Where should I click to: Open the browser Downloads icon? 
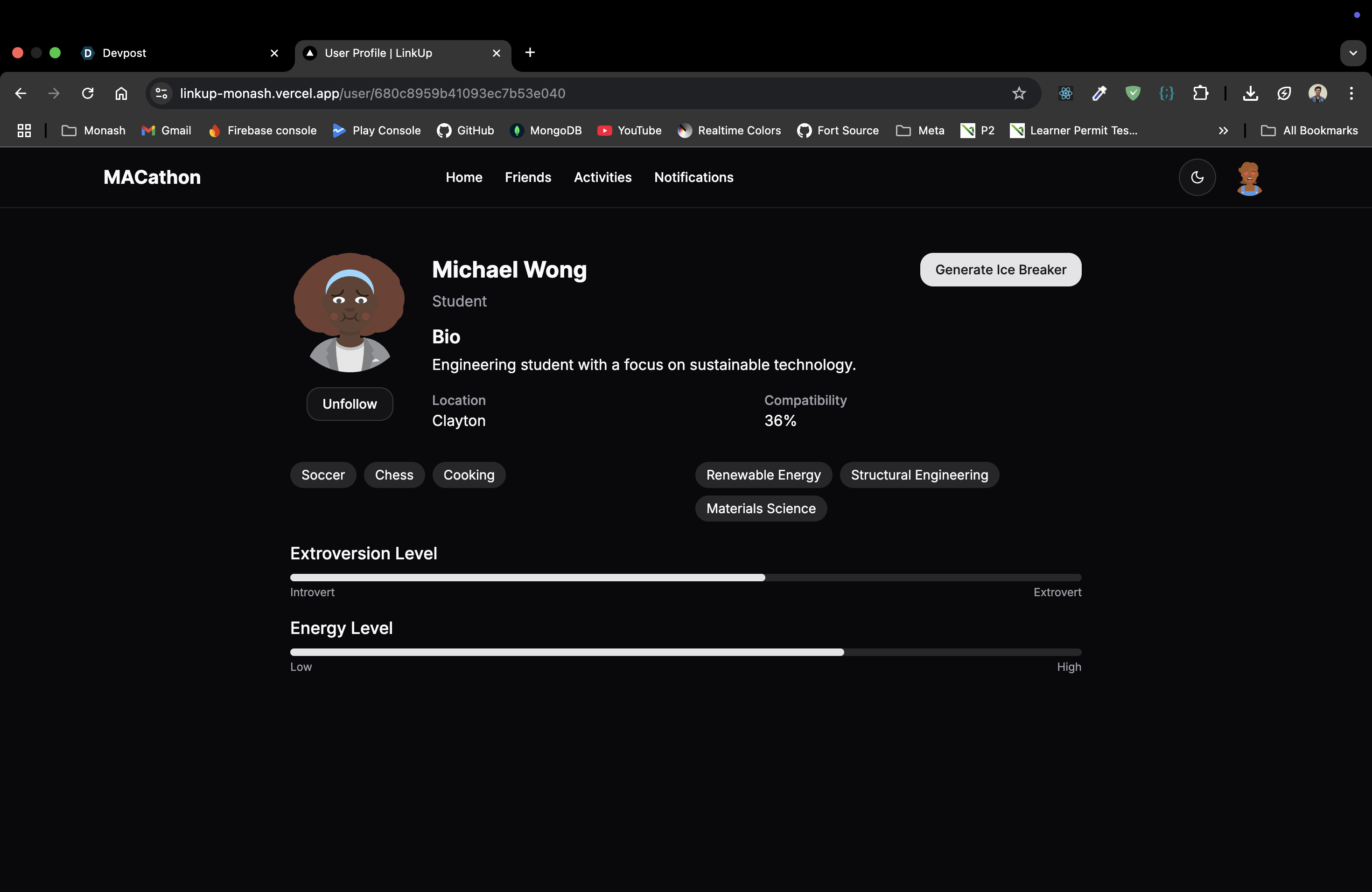pos(1250,93)
